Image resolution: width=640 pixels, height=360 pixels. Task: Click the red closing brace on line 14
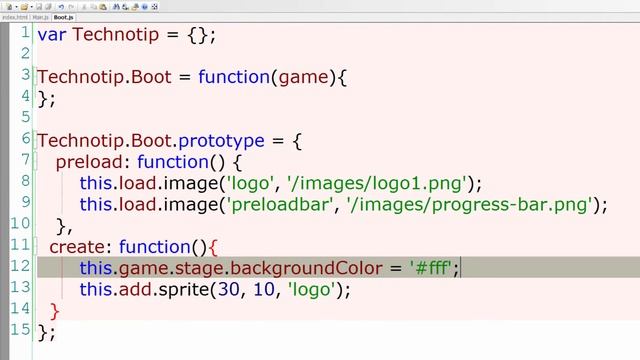pyautogui.click(x=55, y=311)
